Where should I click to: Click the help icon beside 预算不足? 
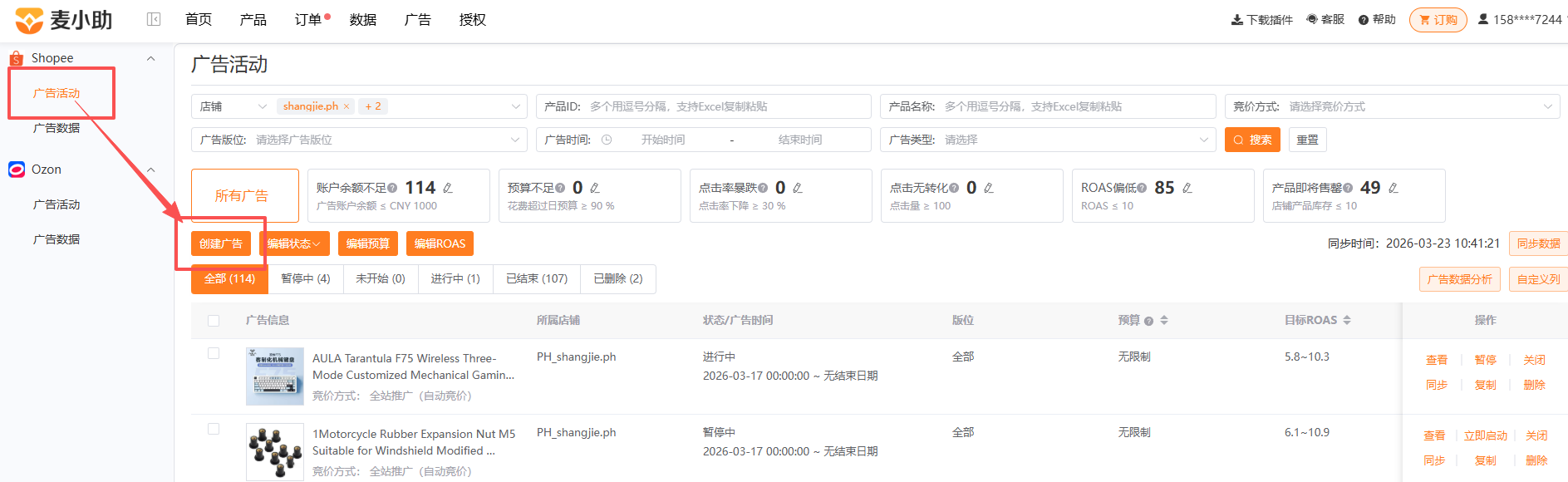pos(560,188)
